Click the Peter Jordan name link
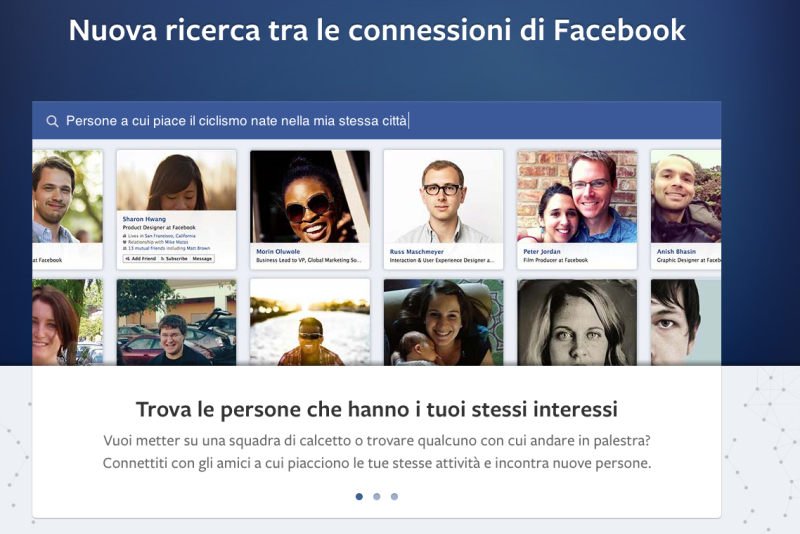This screenshot has height=534, width=800. [x=543, y=251]
